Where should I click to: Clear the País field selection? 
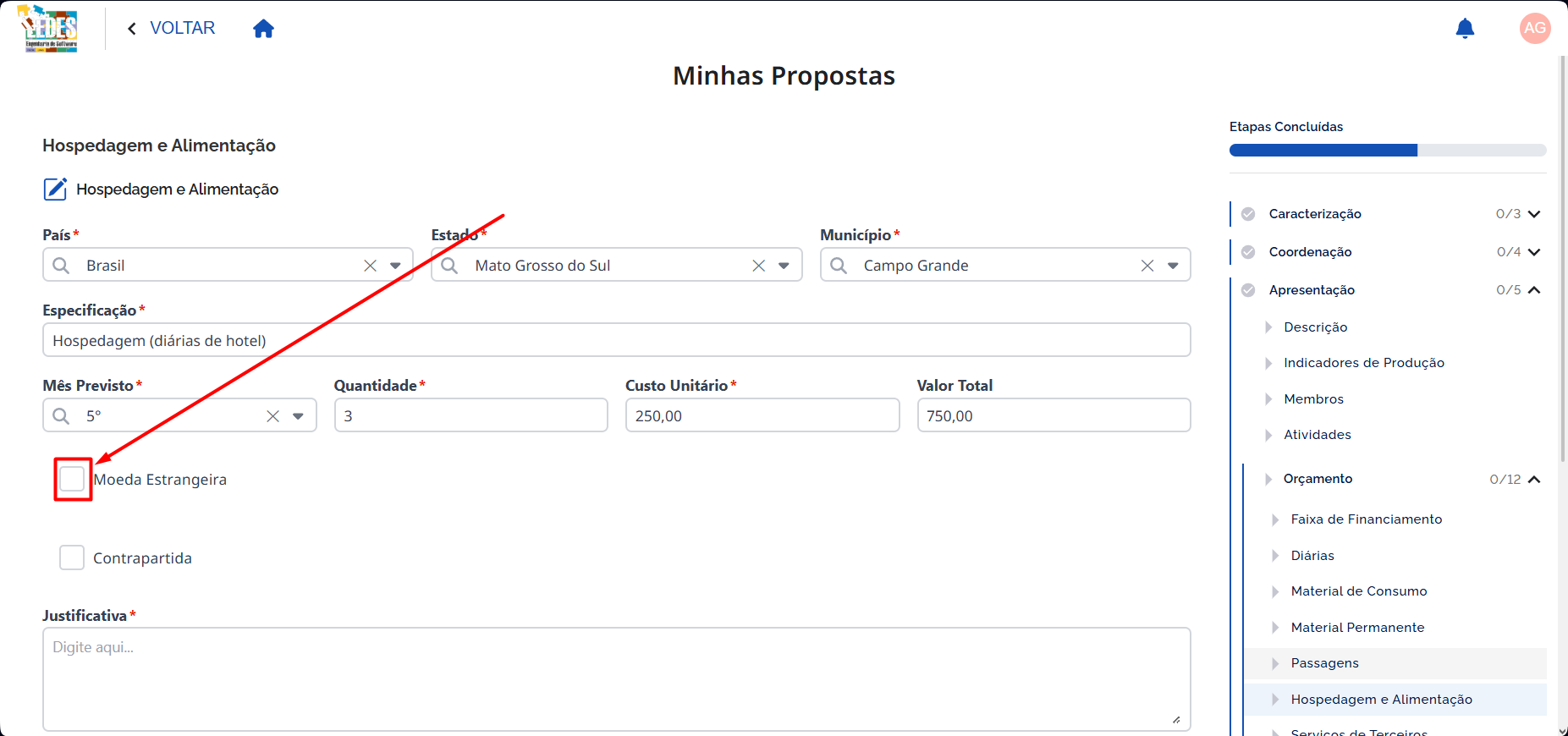pyautogui.click(x=370, y=266)
